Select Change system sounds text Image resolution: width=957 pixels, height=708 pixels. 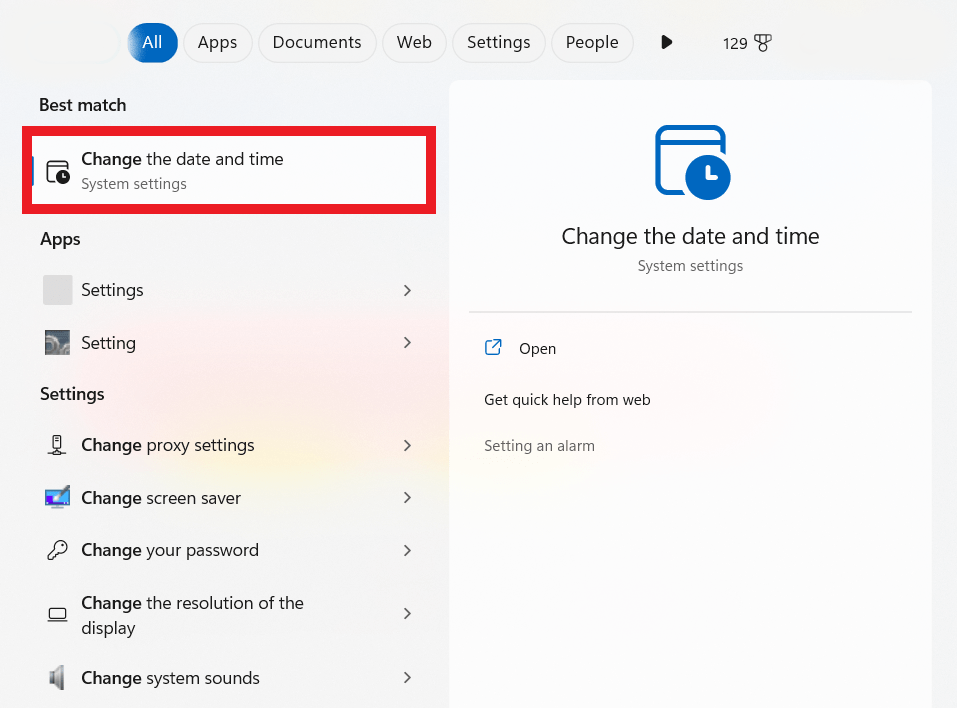(x=170, y=678)
